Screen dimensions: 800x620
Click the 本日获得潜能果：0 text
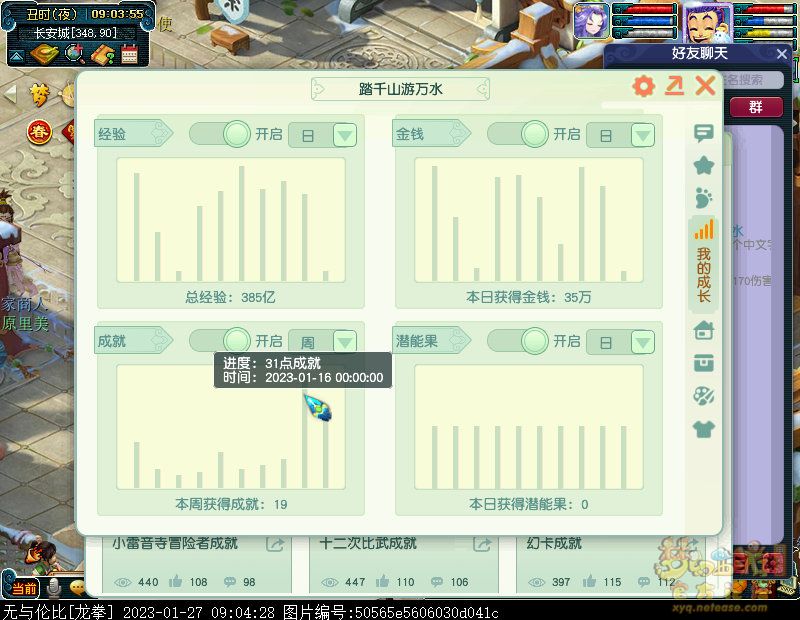[529, 504]
